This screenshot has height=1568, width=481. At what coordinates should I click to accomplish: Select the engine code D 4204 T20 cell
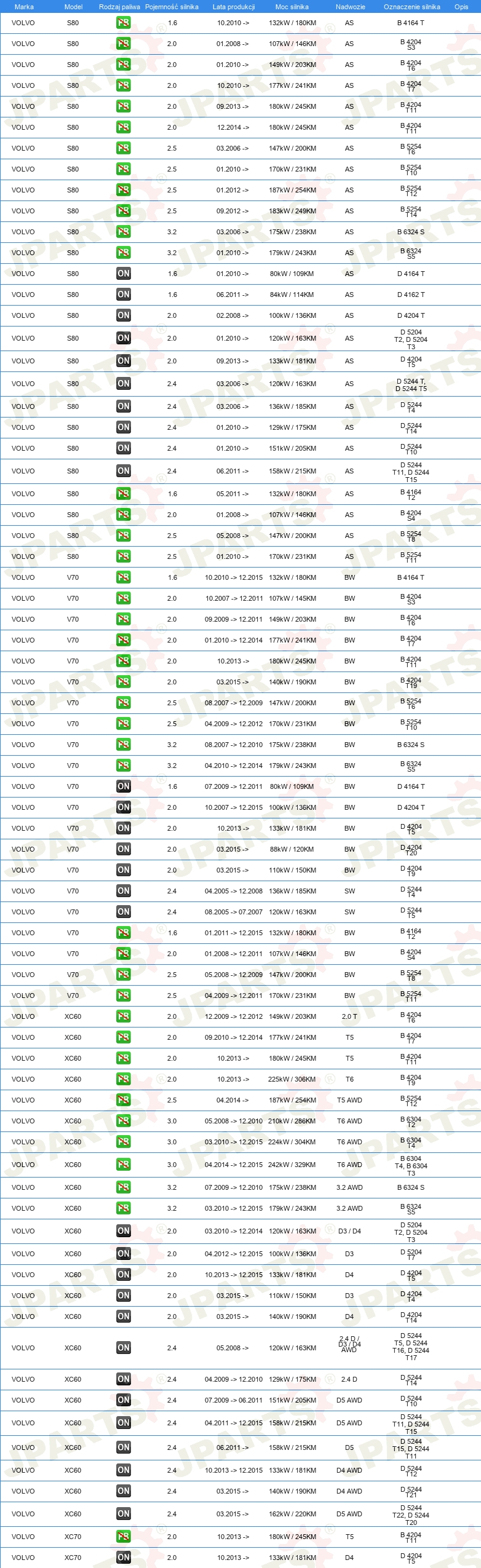411,850
